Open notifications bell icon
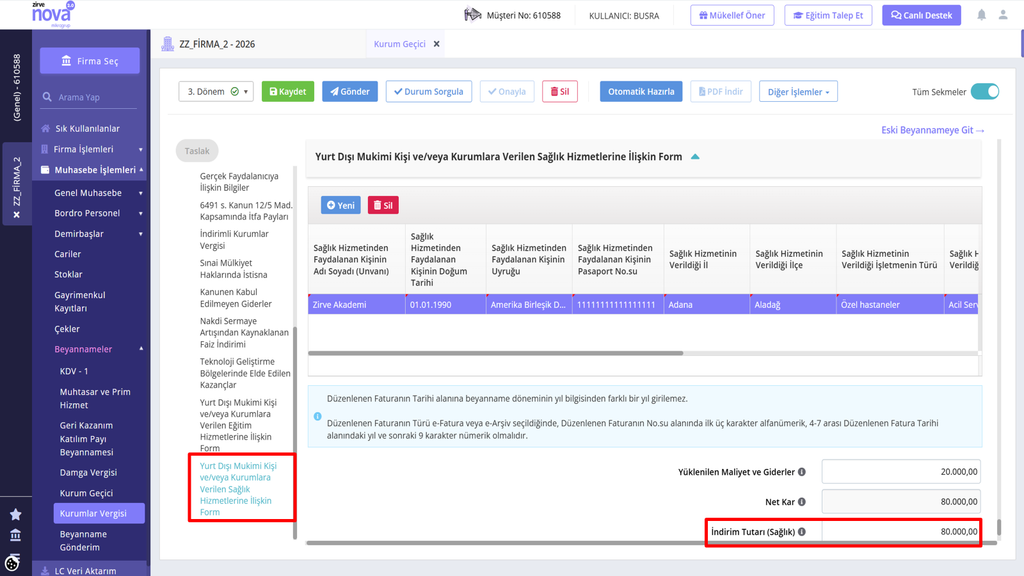 coord(982,15)
